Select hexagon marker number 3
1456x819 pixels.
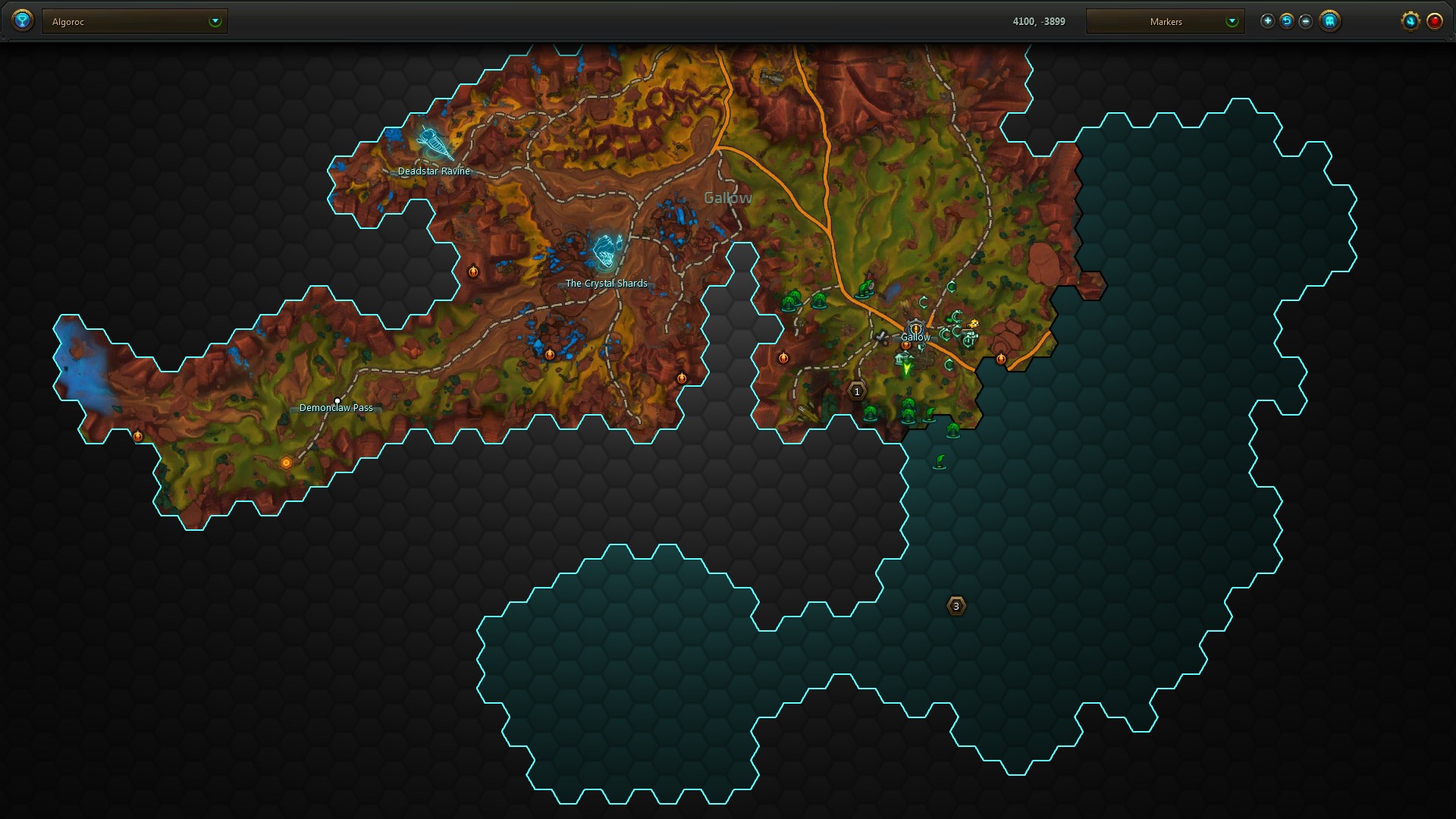click(x=956, y=606)
